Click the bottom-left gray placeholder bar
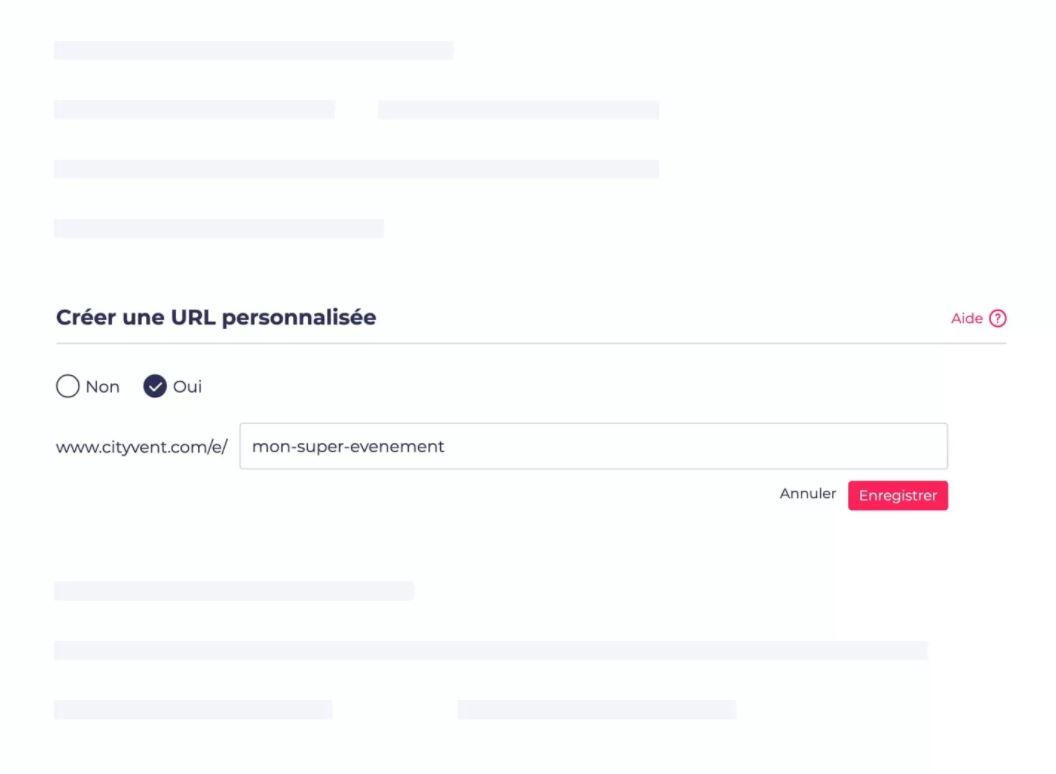Viewport: 1056px width, 774px height. click(193, 709)
